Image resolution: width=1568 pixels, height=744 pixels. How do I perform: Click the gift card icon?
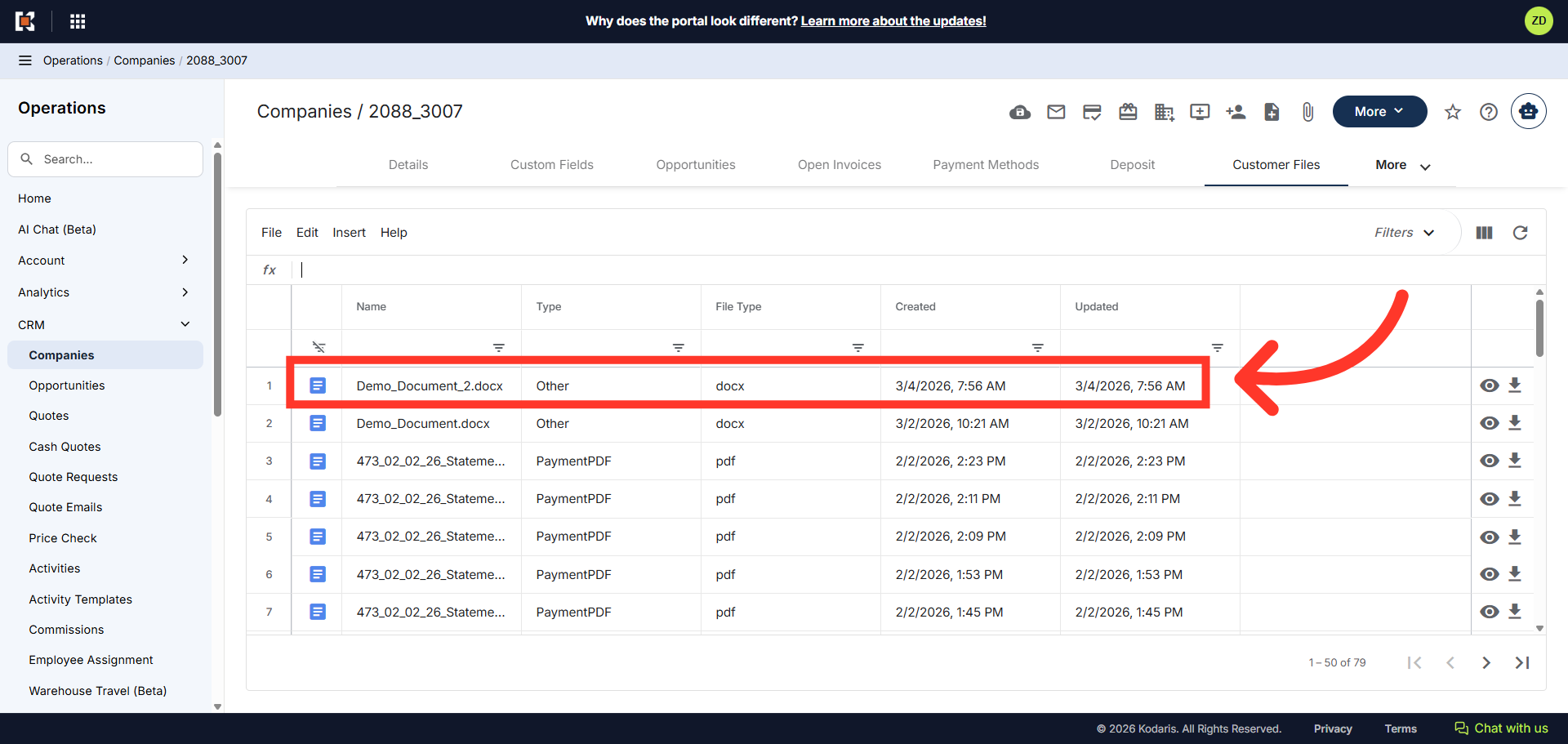1128,112
